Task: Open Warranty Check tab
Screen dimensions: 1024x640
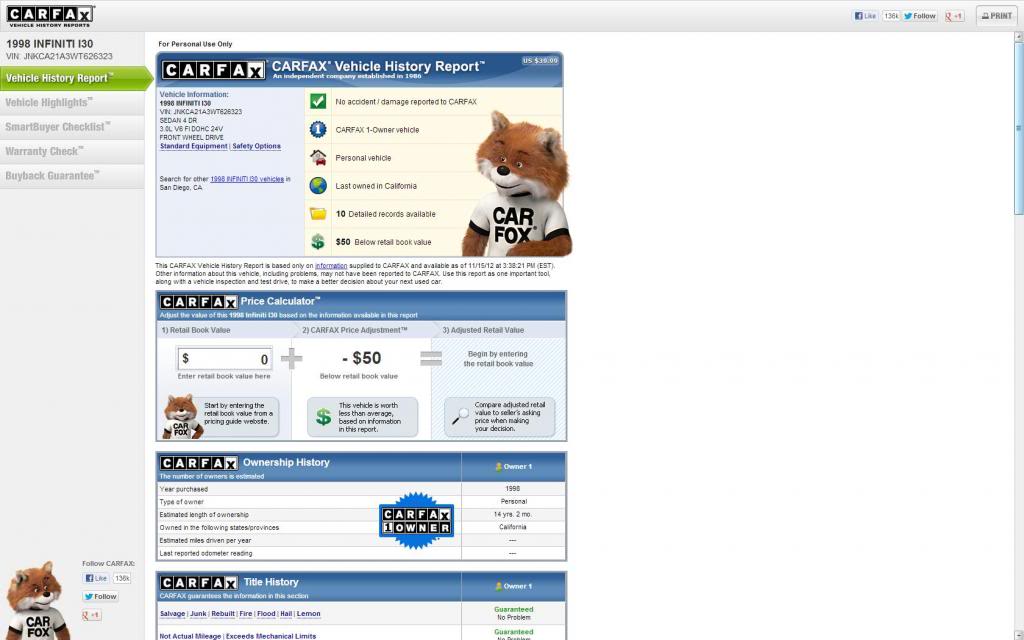Action: click(x=72, y=152)
